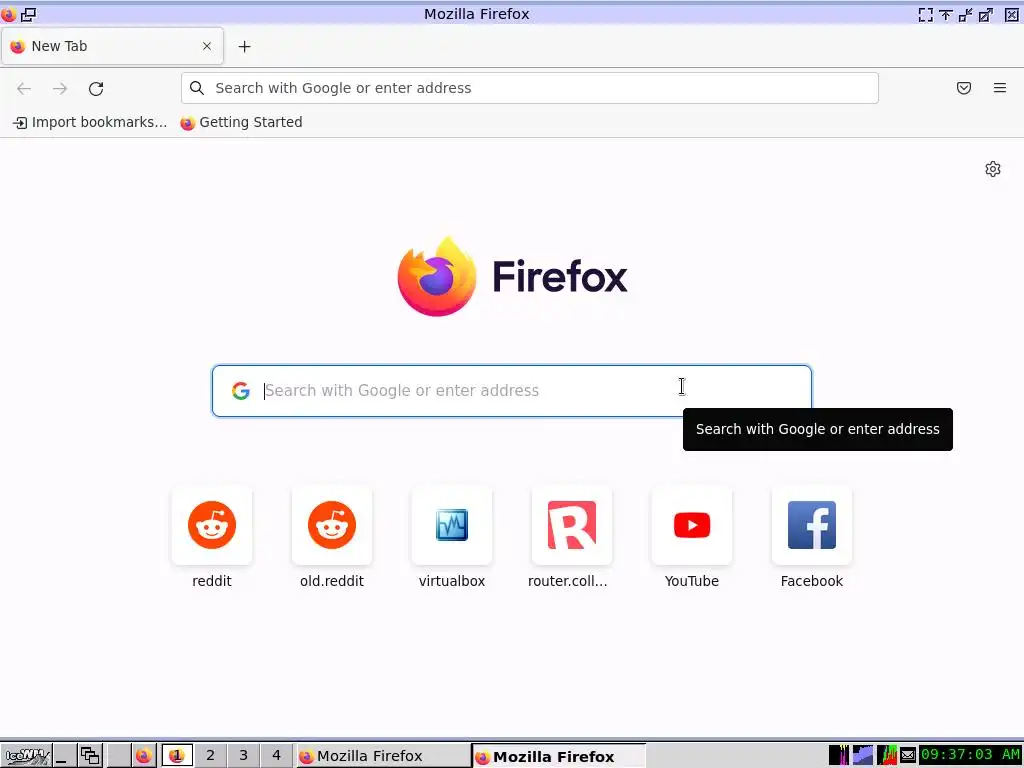Minimize window using title bar shrink icon
This screenshot has width=1024, height=768.
click(x=965, y=14)
